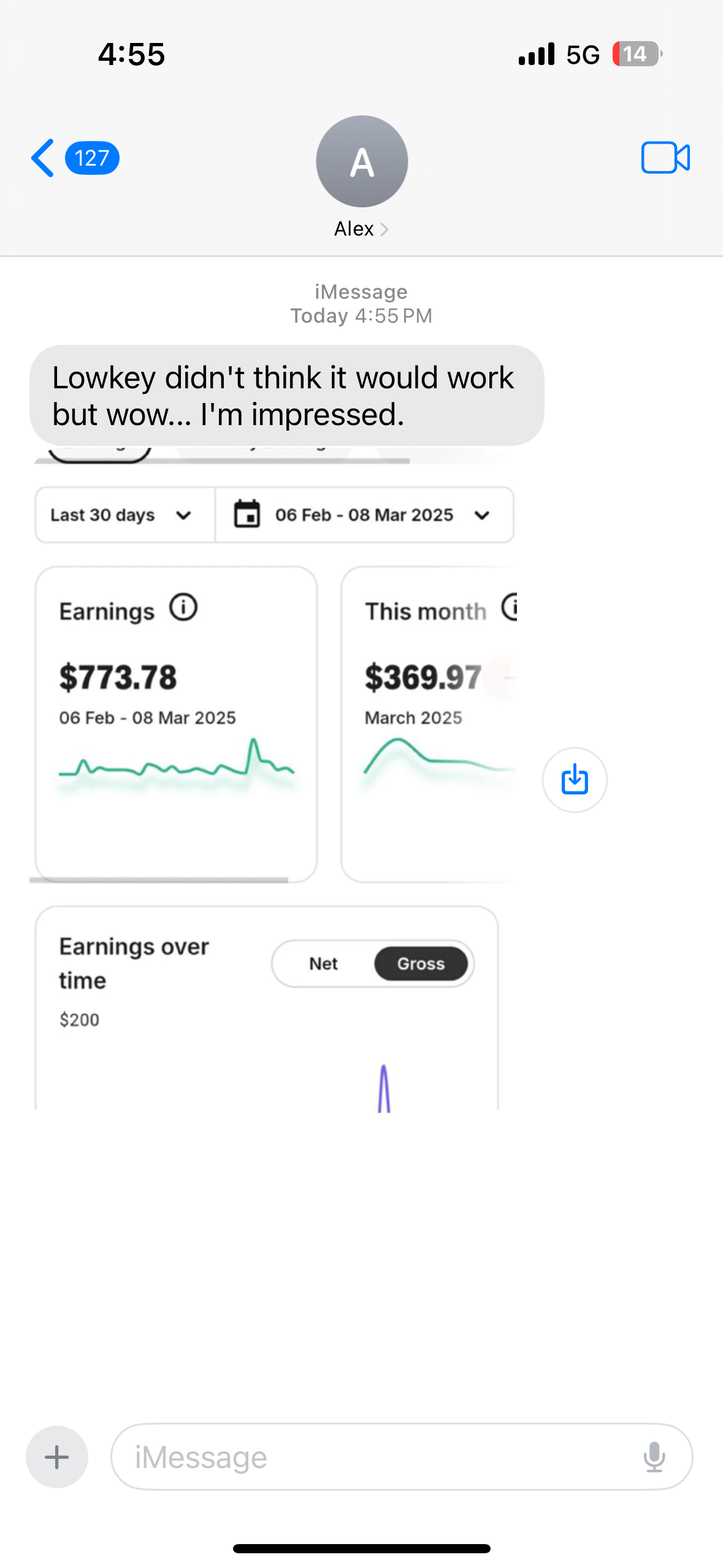Tap the Earnings info circle icon

pos(183,608)
